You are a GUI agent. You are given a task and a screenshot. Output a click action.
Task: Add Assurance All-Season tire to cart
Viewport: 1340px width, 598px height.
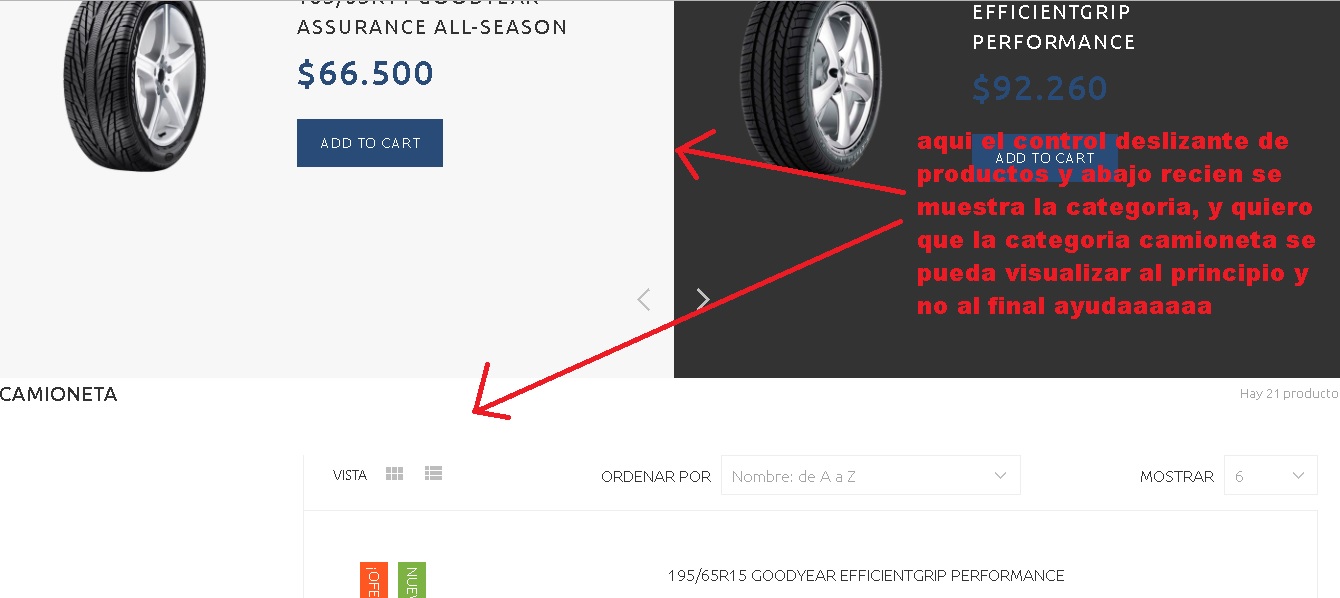pyautogui.click(x=370, y=143)
